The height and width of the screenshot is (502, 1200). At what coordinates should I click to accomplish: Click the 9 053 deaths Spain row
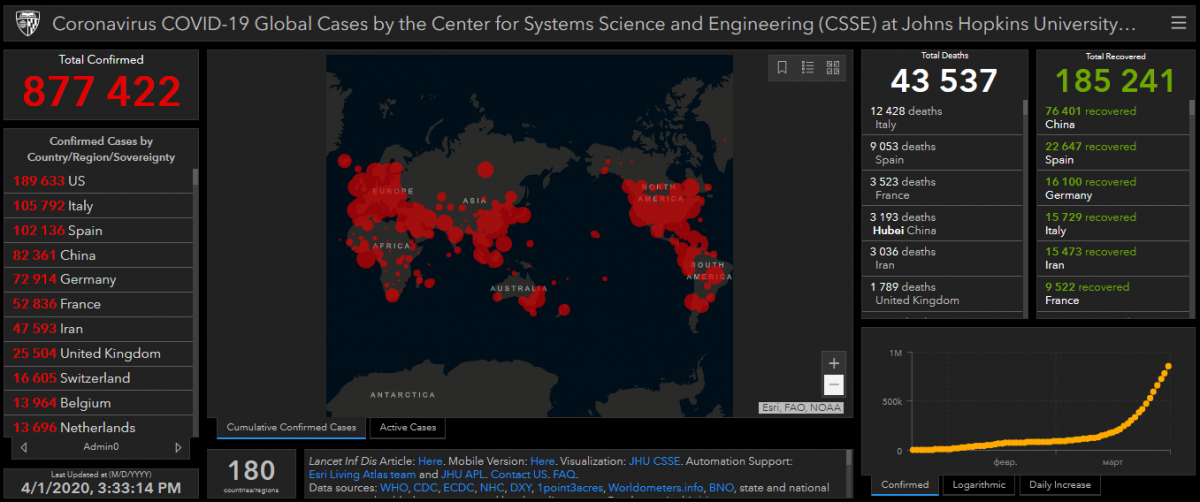point(941,153)
